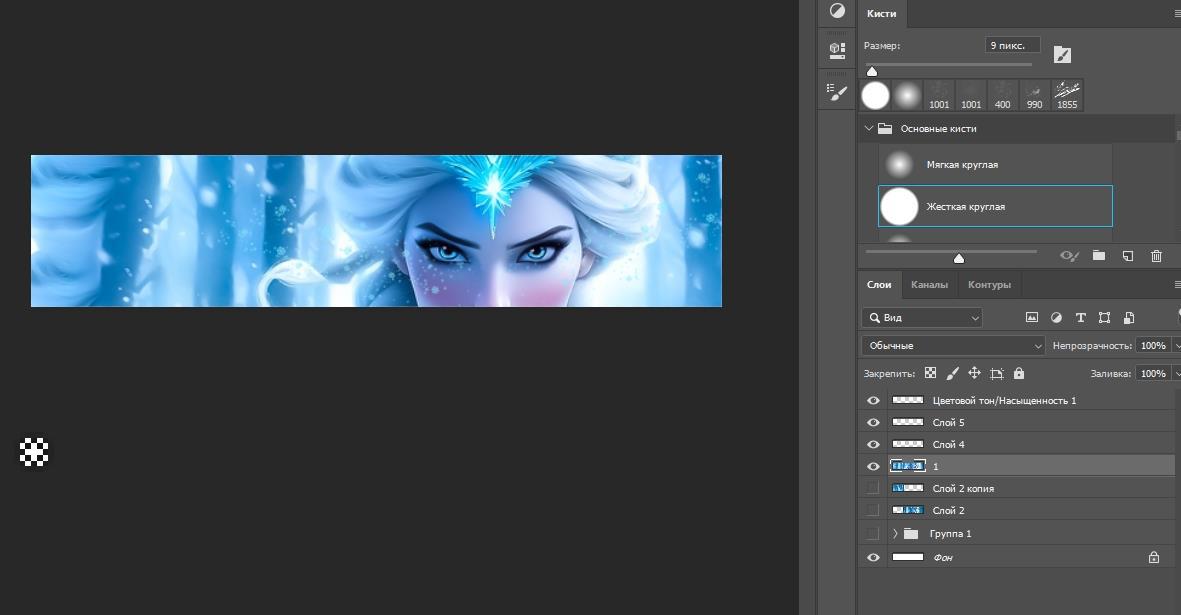
Task: Click the lock all padlock icon
Action: pyautogui.click(x=1018, y=373)
